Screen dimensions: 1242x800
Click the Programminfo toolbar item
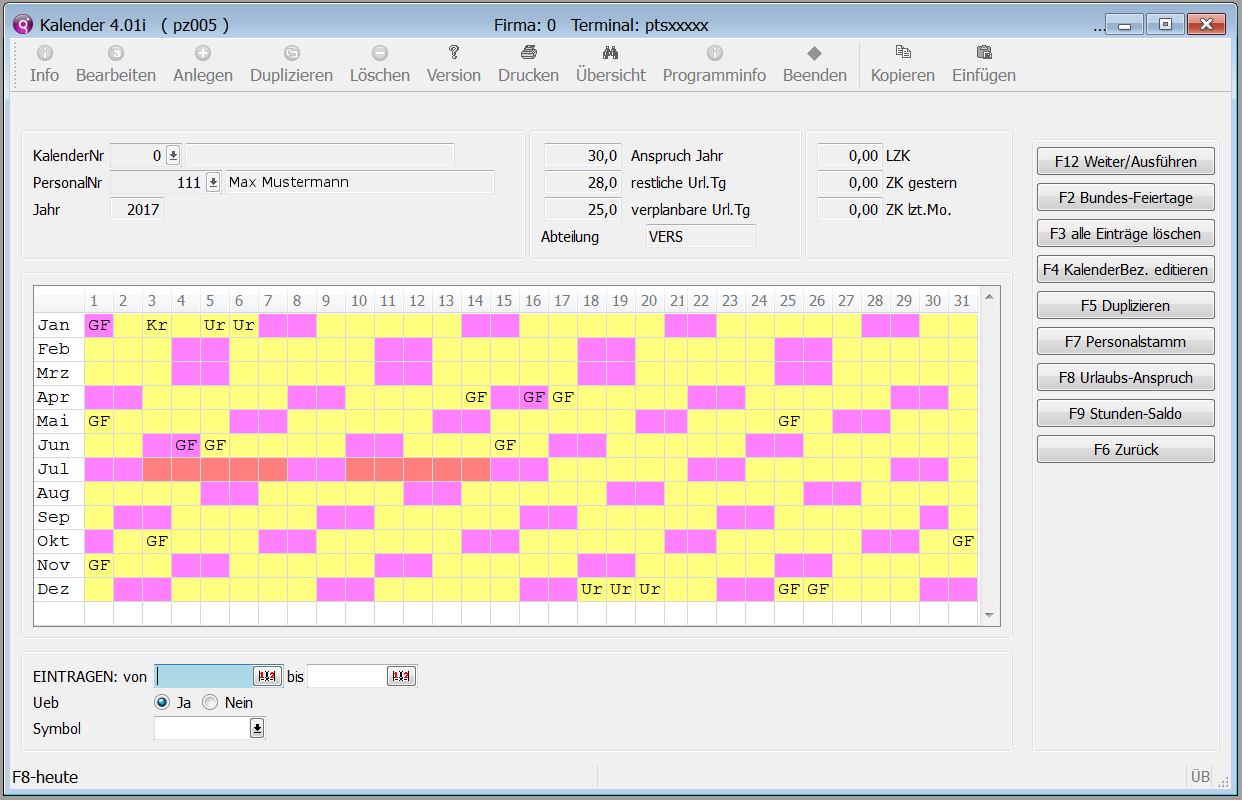714,63
